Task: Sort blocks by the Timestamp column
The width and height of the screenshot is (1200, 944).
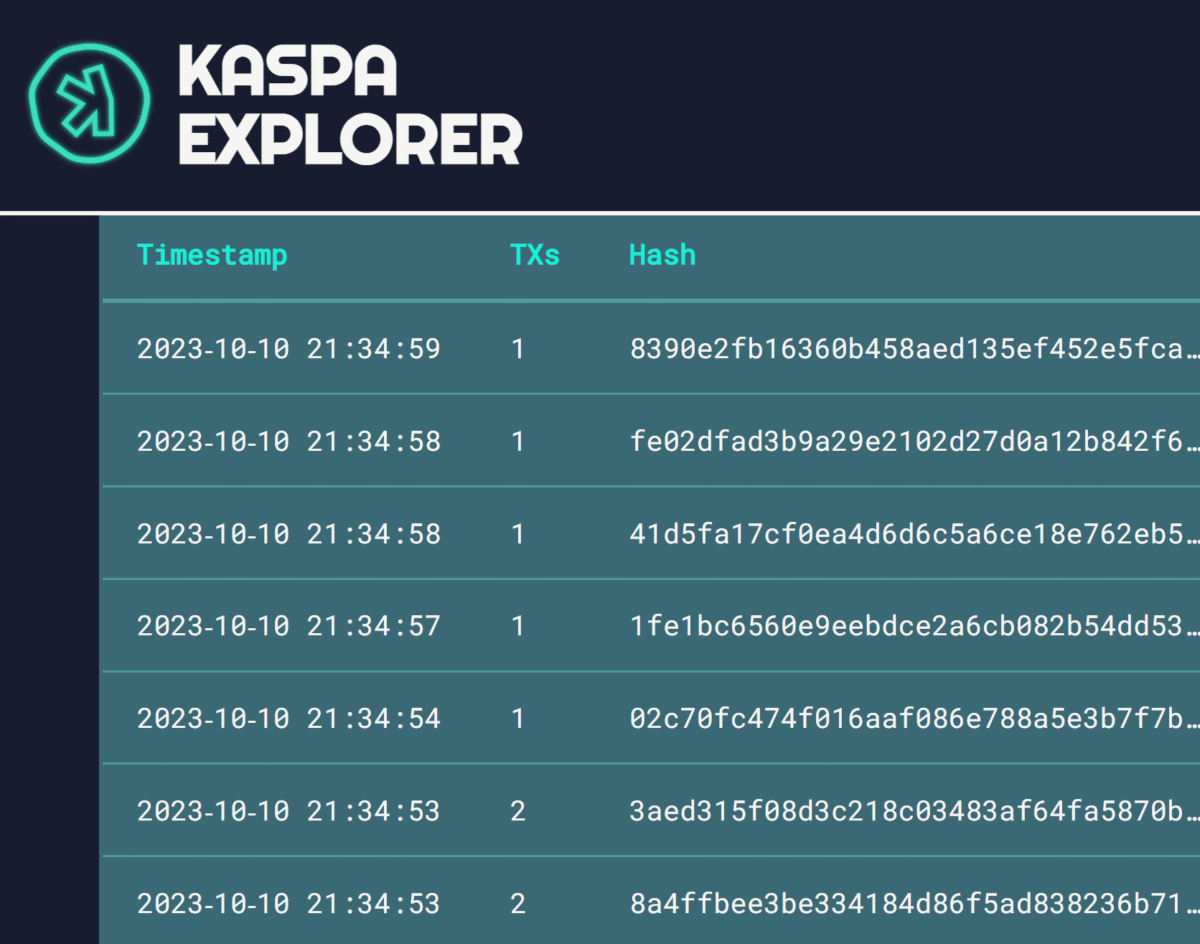Action: [x=212, y=255]
